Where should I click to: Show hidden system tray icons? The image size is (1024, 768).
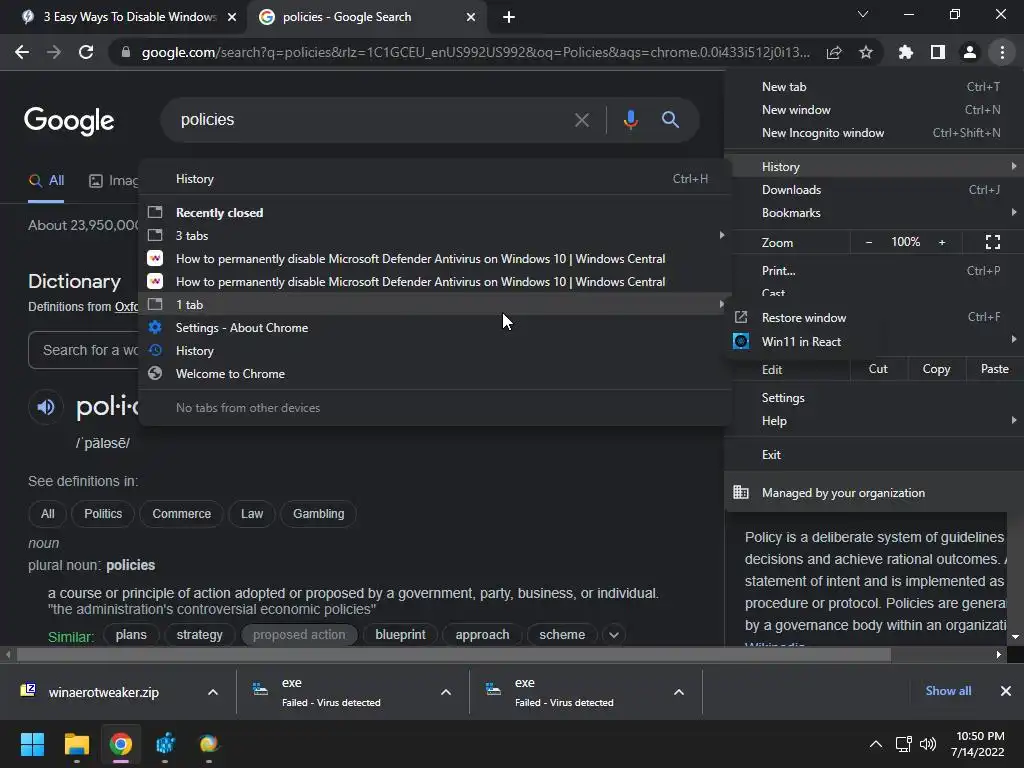[x=876, y=744]
